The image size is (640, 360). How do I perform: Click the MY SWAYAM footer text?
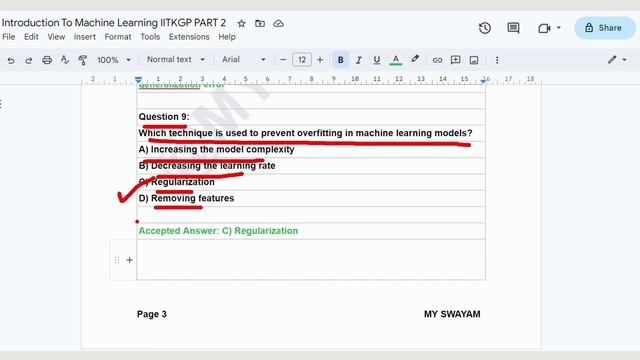click(452, 314)
